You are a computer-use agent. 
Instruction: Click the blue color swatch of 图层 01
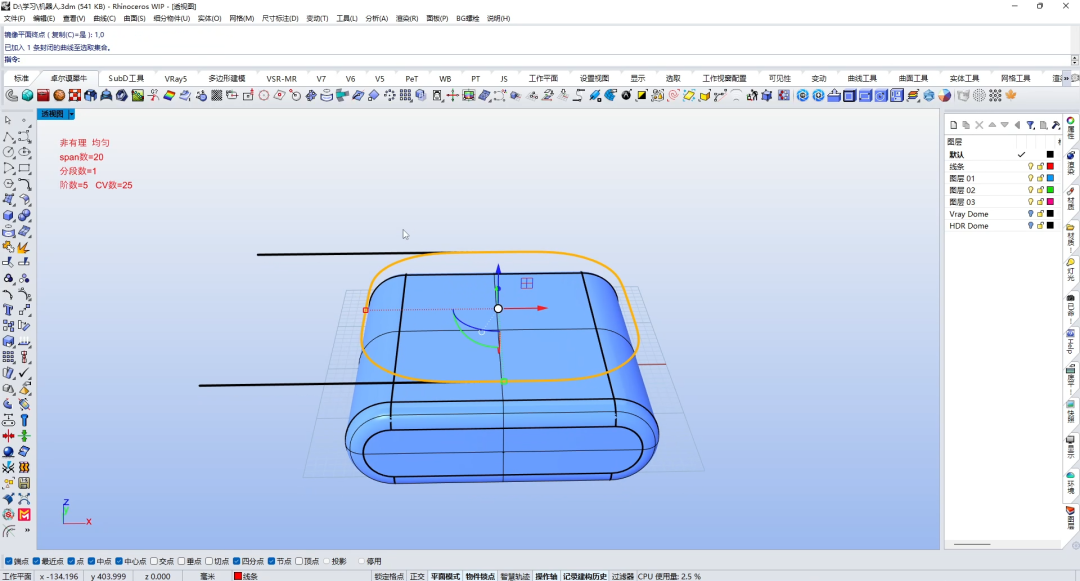[1050, 178]
